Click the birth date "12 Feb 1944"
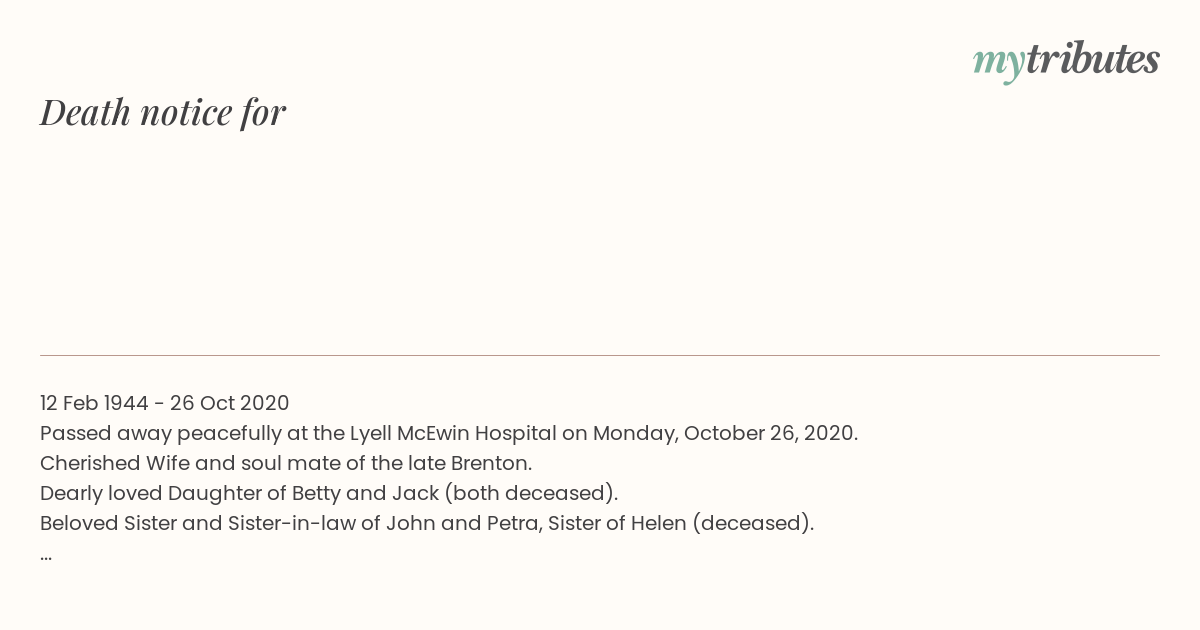1200x630 pixels. [94, 403]
